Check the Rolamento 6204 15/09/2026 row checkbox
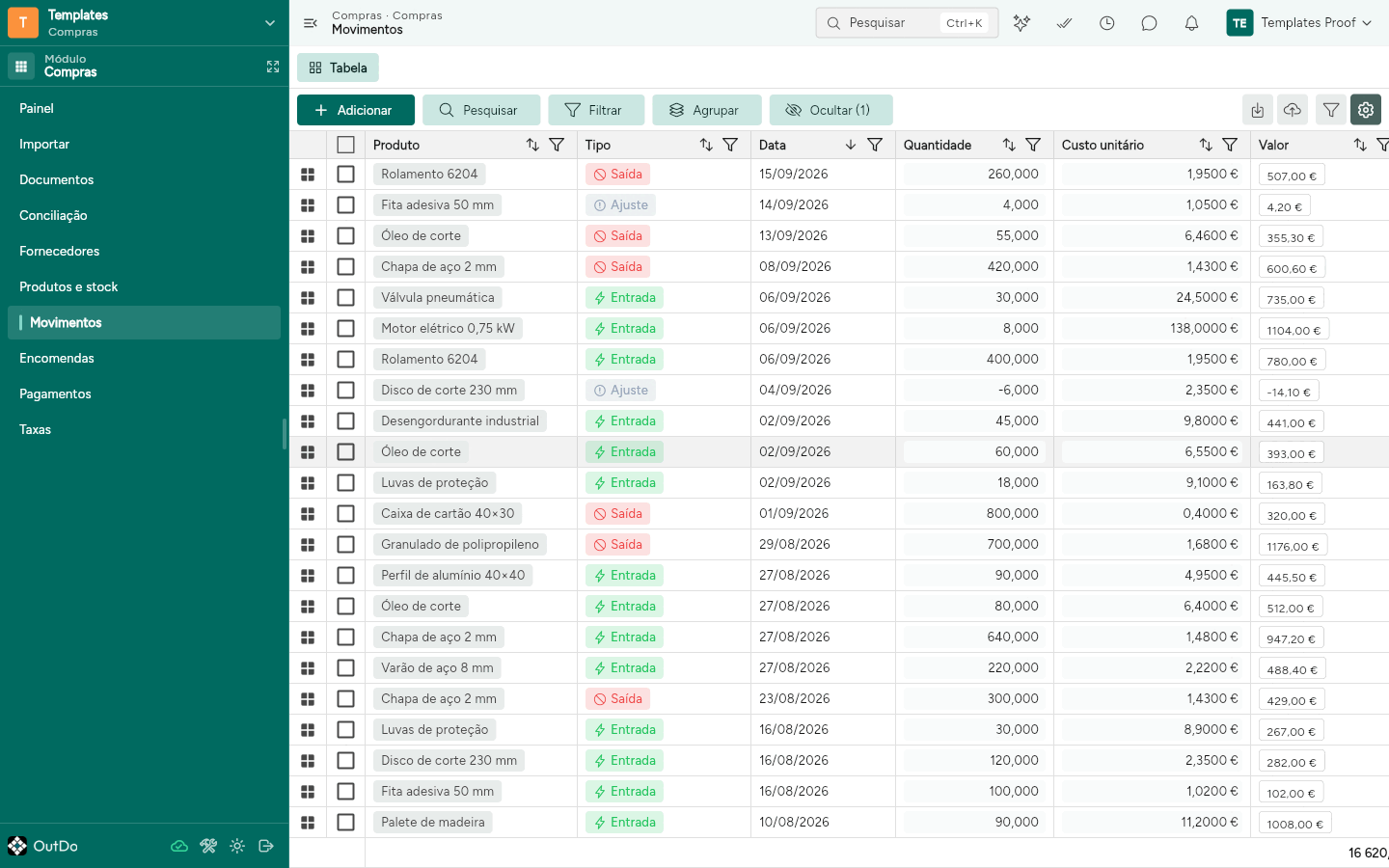 coord(345,175)
